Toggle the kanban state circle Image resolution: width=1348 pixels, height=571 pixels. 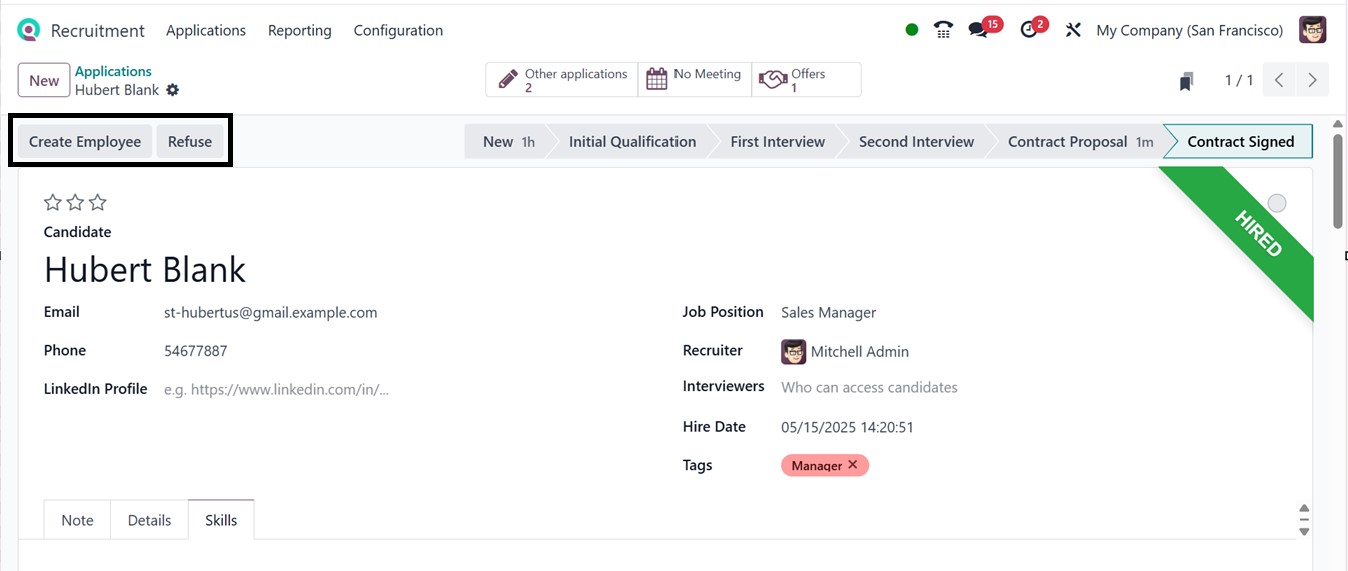[1277, 203]
